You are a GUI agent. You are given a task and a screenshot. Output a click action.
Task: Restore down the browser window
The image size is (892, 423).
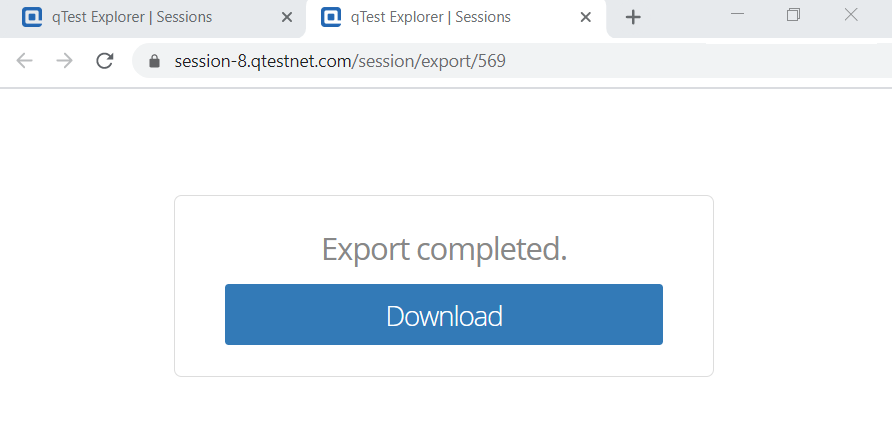click(794, 14)
